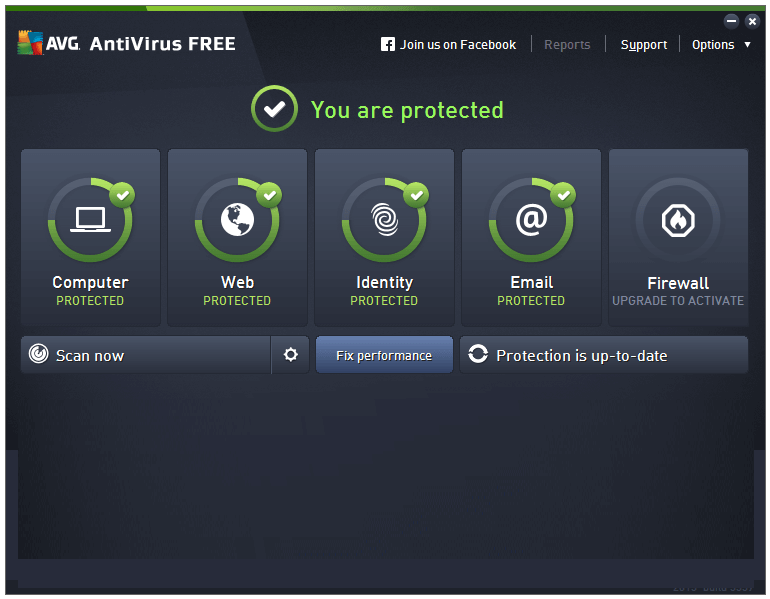
Task: Click the update refresh arrows icon
Action: tap(479, 355)
